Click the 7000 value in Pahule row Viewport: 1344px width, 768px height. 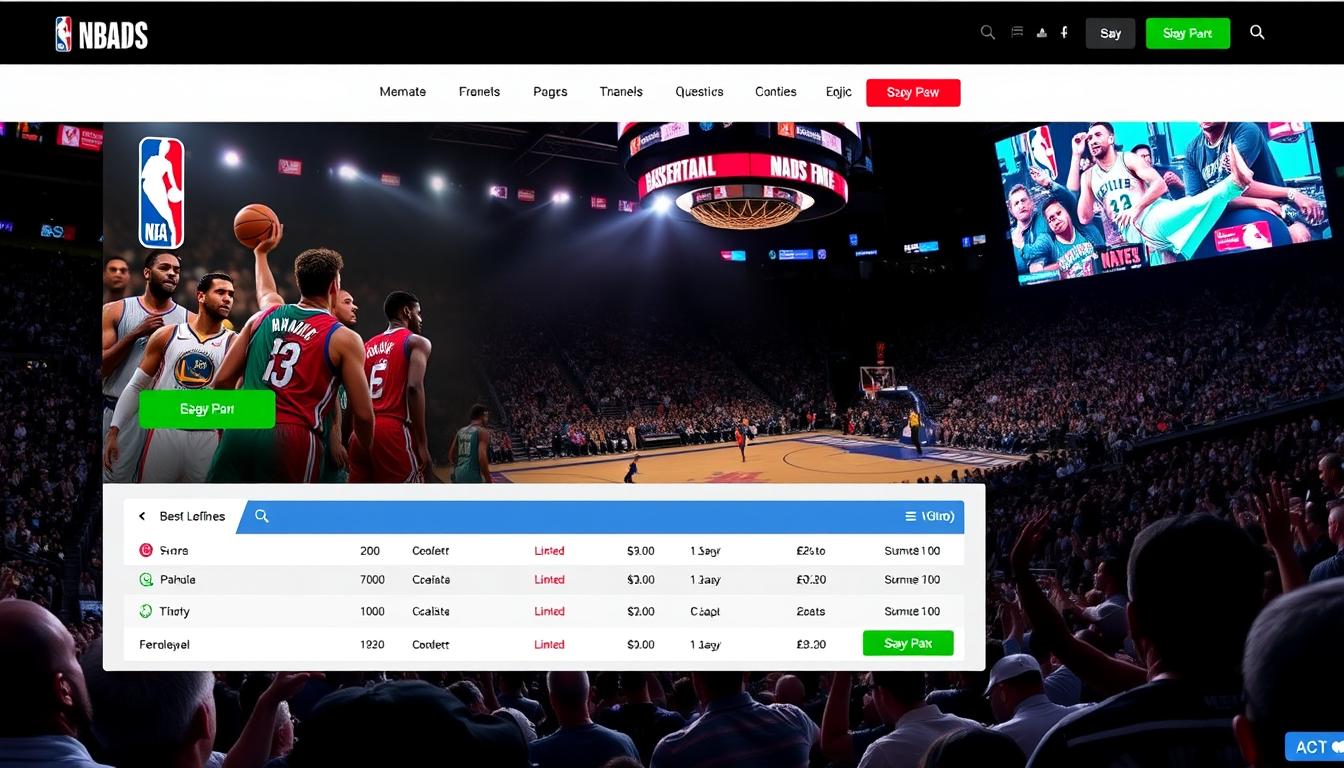pos(372,579)
